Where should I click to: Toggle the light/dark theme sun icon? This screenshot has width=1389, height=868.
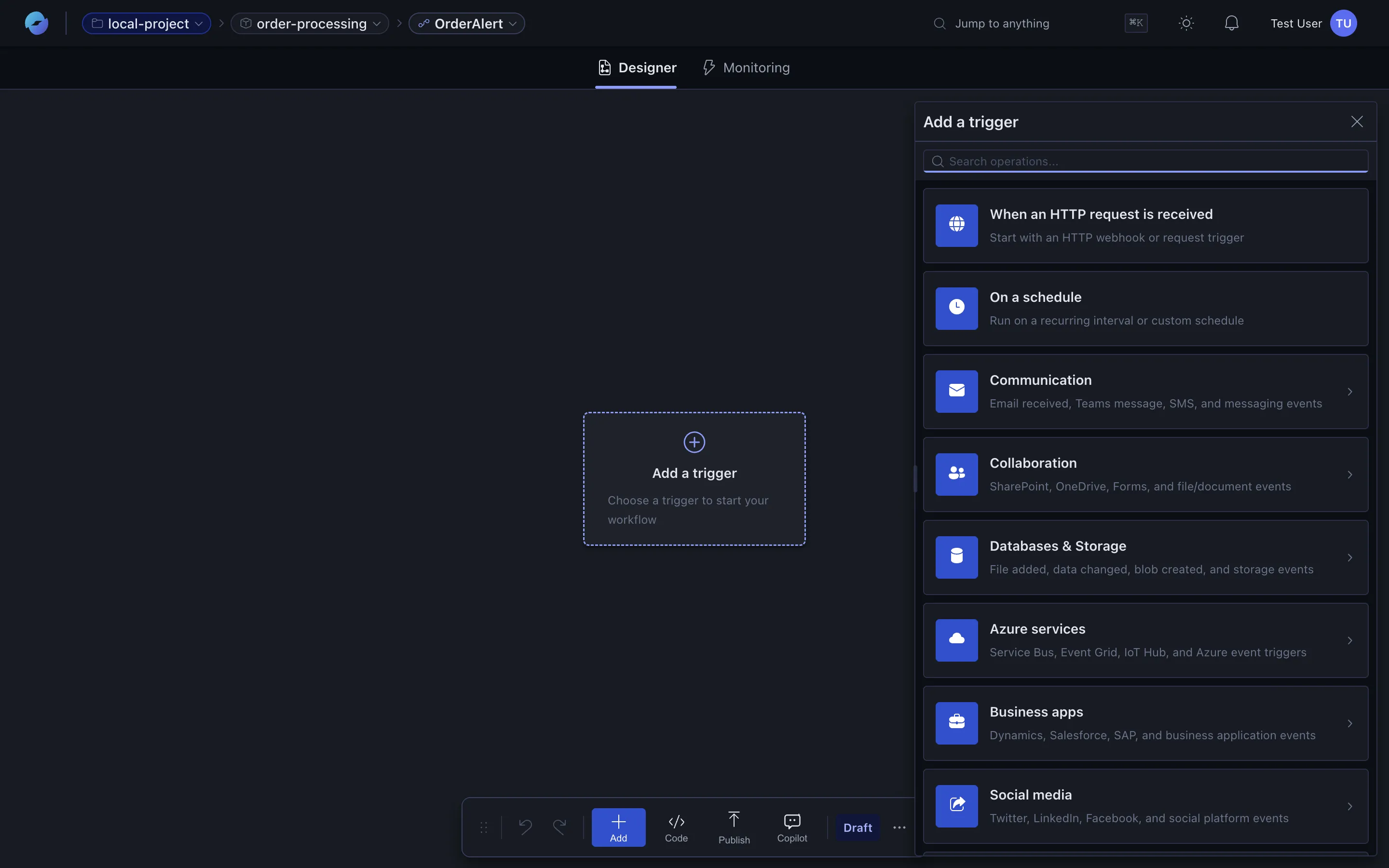[1186, 24]
